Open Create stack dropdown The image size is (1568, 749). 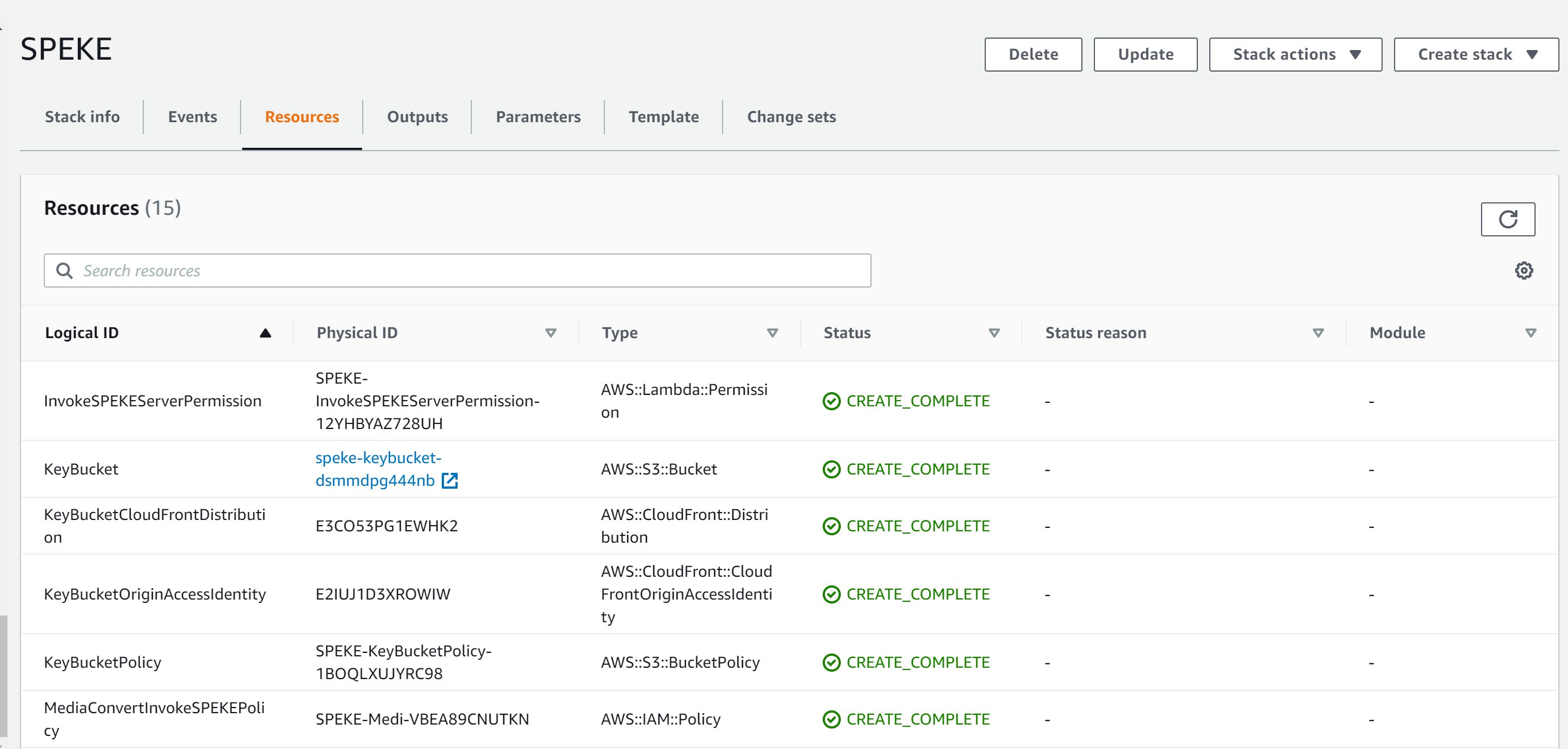(x=1476, y=55)
